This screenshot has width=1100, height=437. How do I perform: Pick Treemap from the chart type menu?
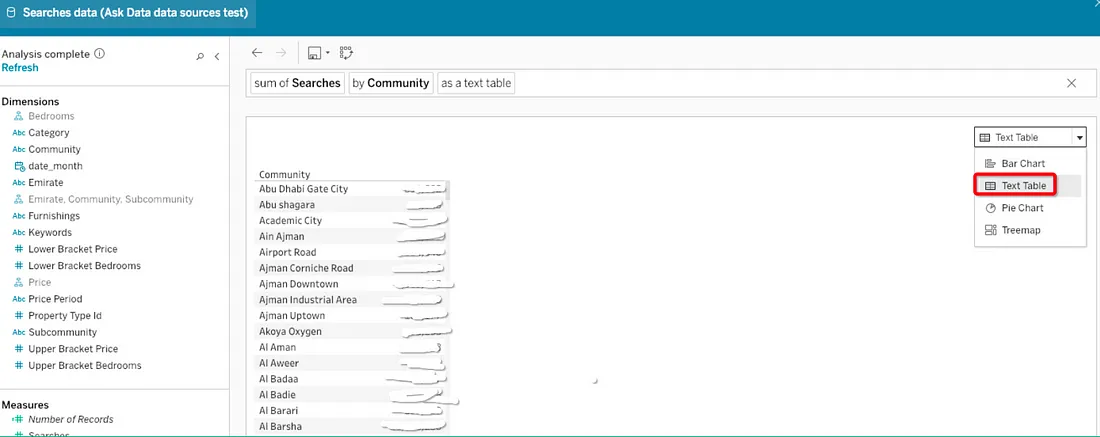[1020, 230]
